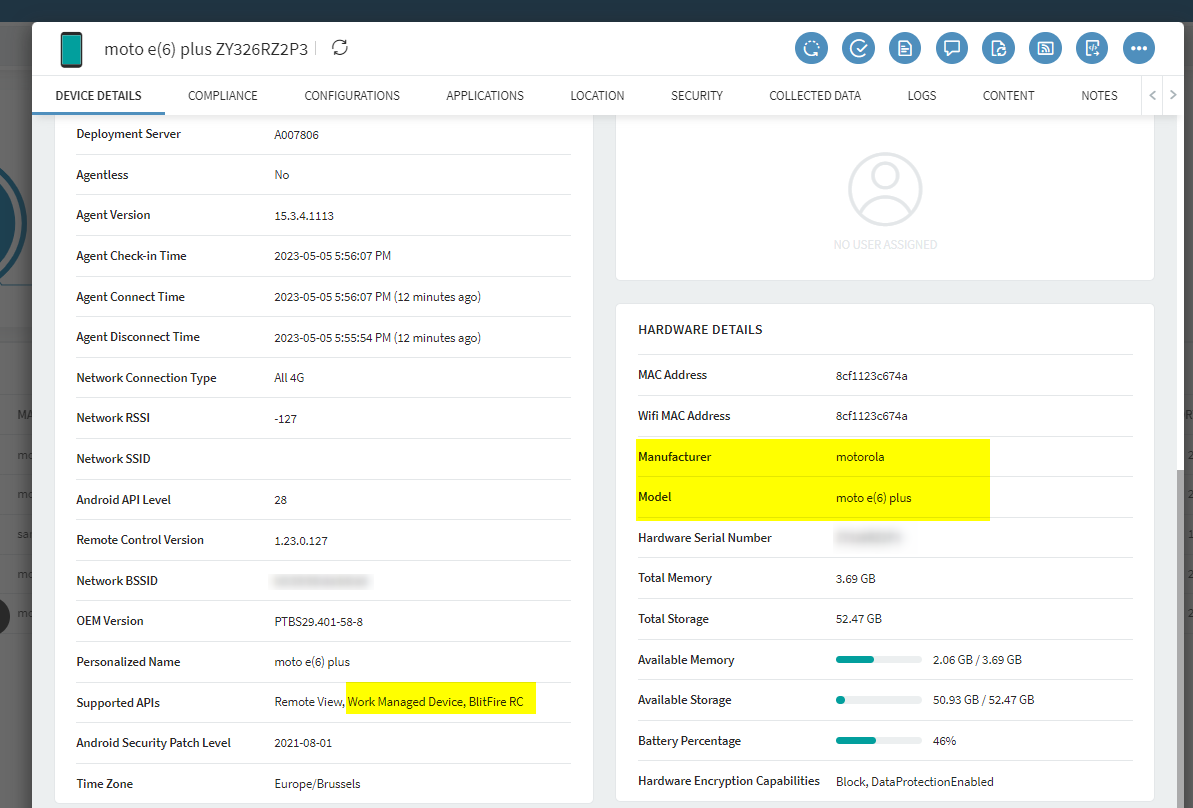Click the check-in checkmark circle icon
1193x808 pixels.
coord(858,48)
